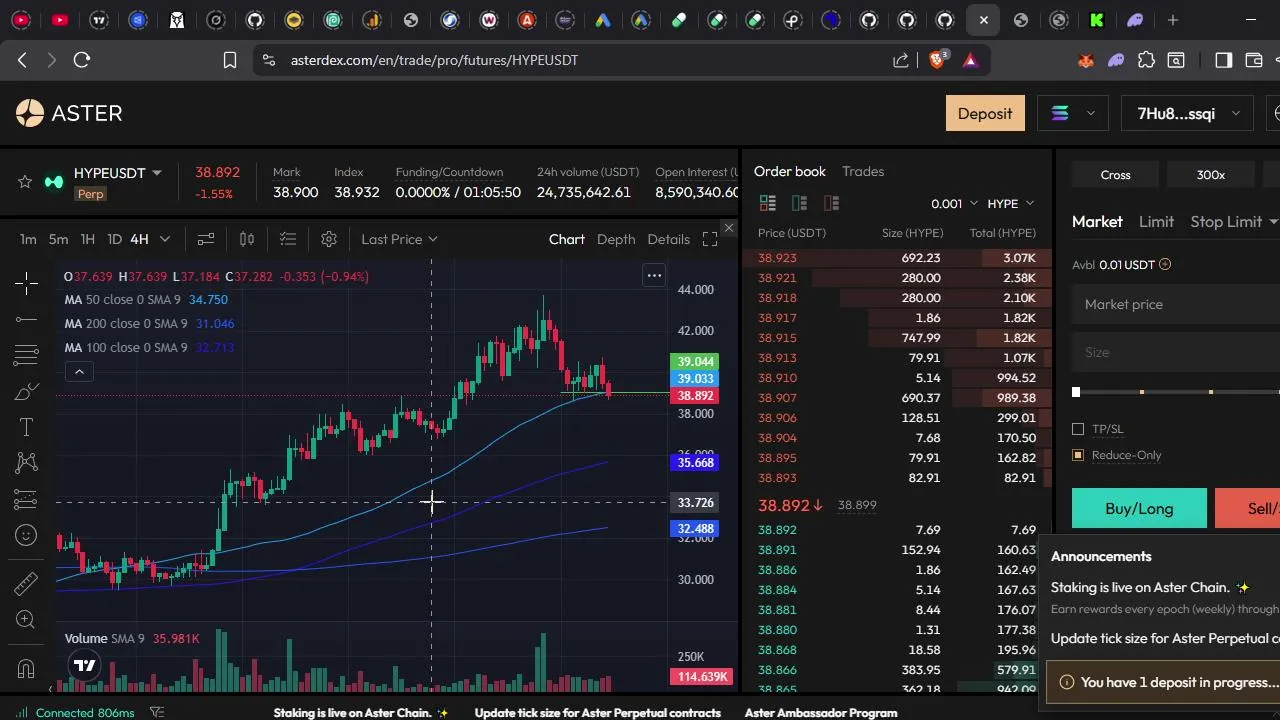
Task: Reload the browser page
Action: (82, 60)
